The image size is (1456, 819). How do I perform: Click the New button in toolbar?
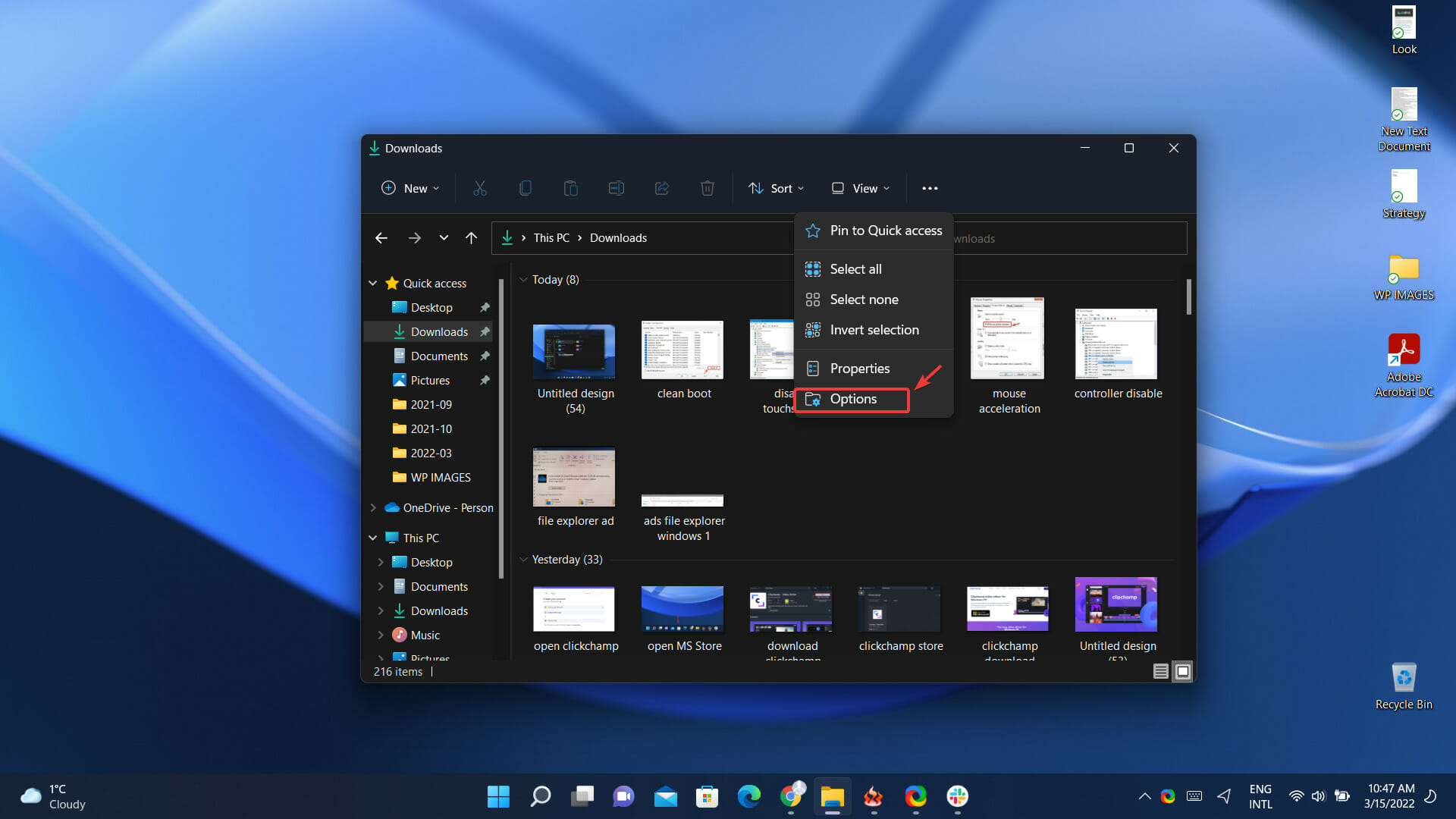click(x=409, y=188)
